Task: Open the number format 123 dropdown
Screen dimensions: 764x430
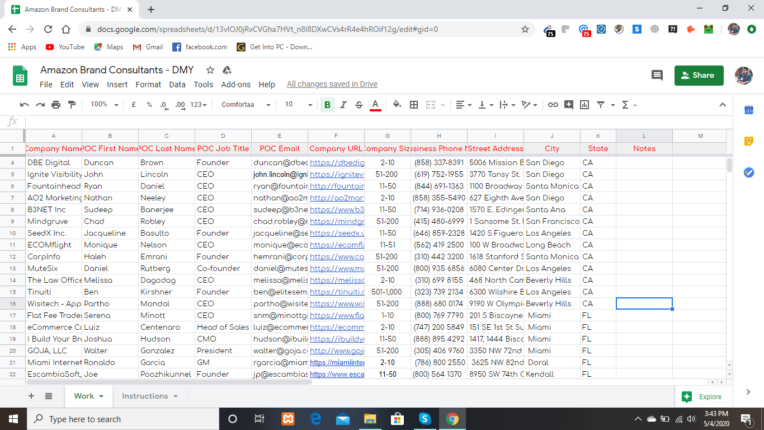Action: [x=198, y=105]
